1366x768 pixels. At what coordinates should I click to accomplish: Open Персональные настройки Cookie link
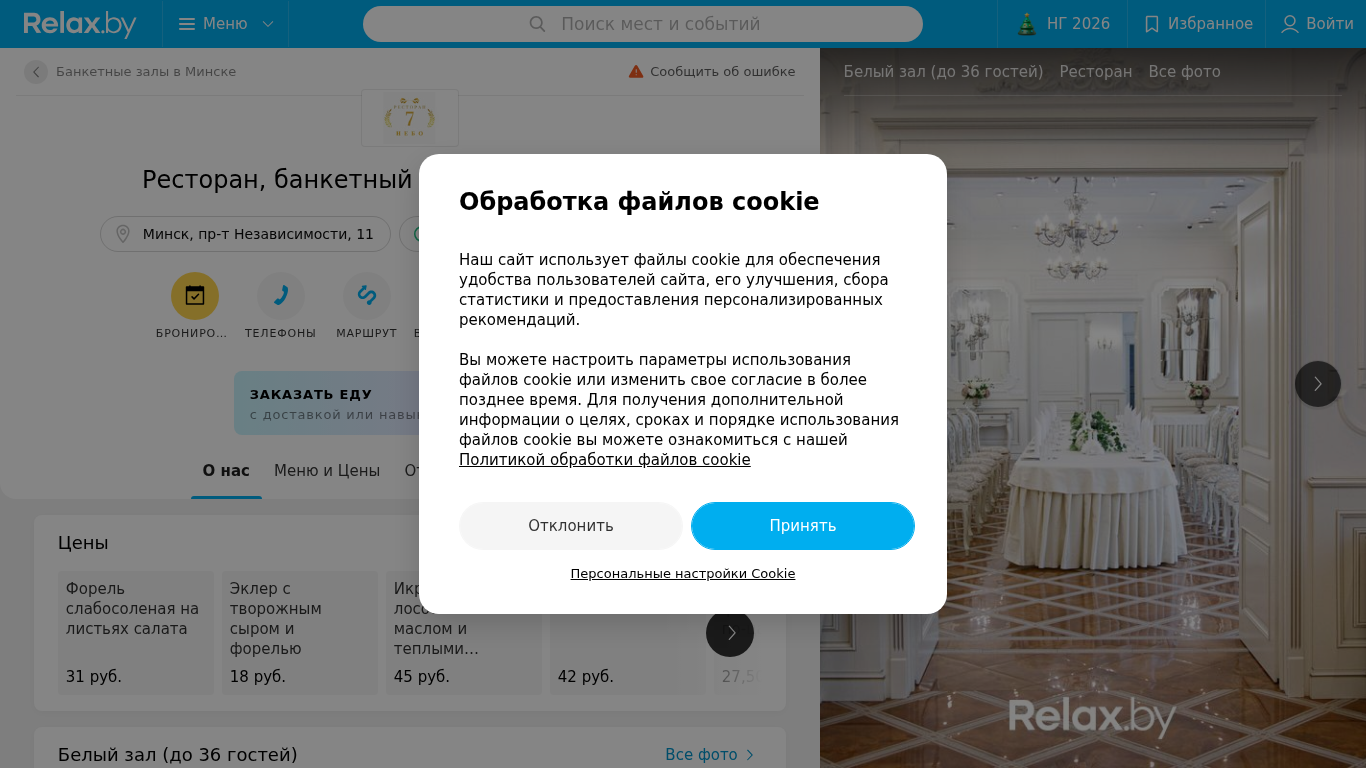(x=683, y=574)
